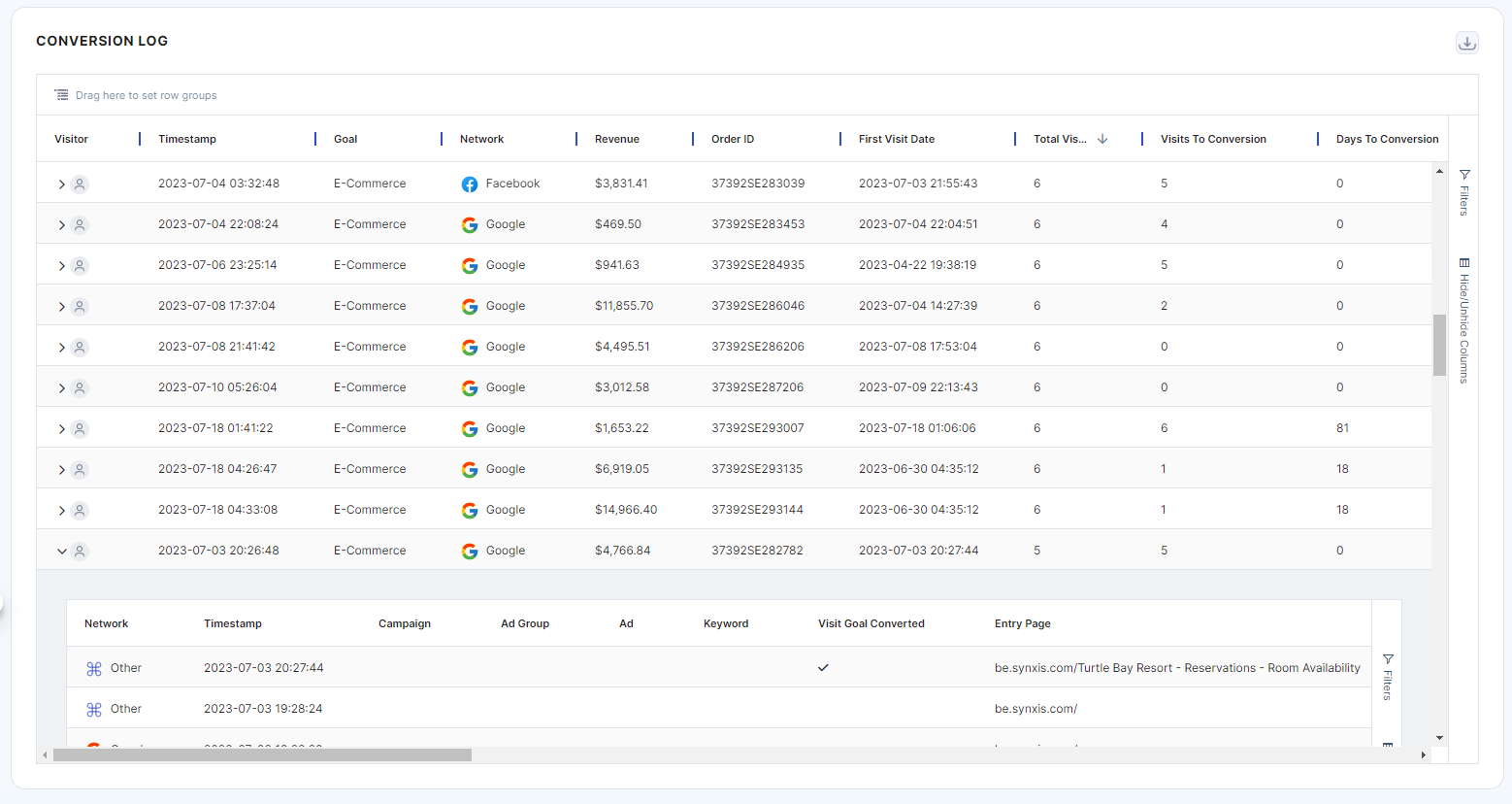Sort by the Revenue column header
The height and width of the screenshot is (804, 1512).
(617, 139)
